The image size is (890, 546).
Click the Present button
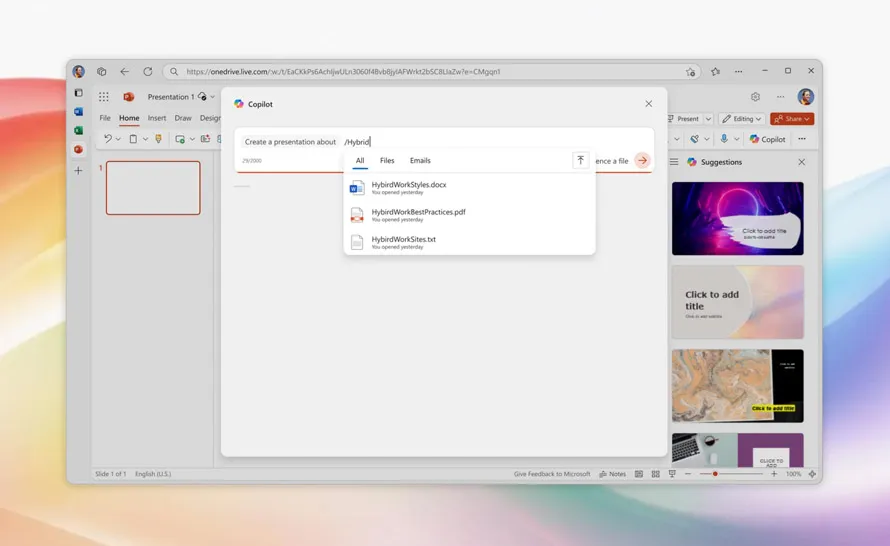[683, 119]
